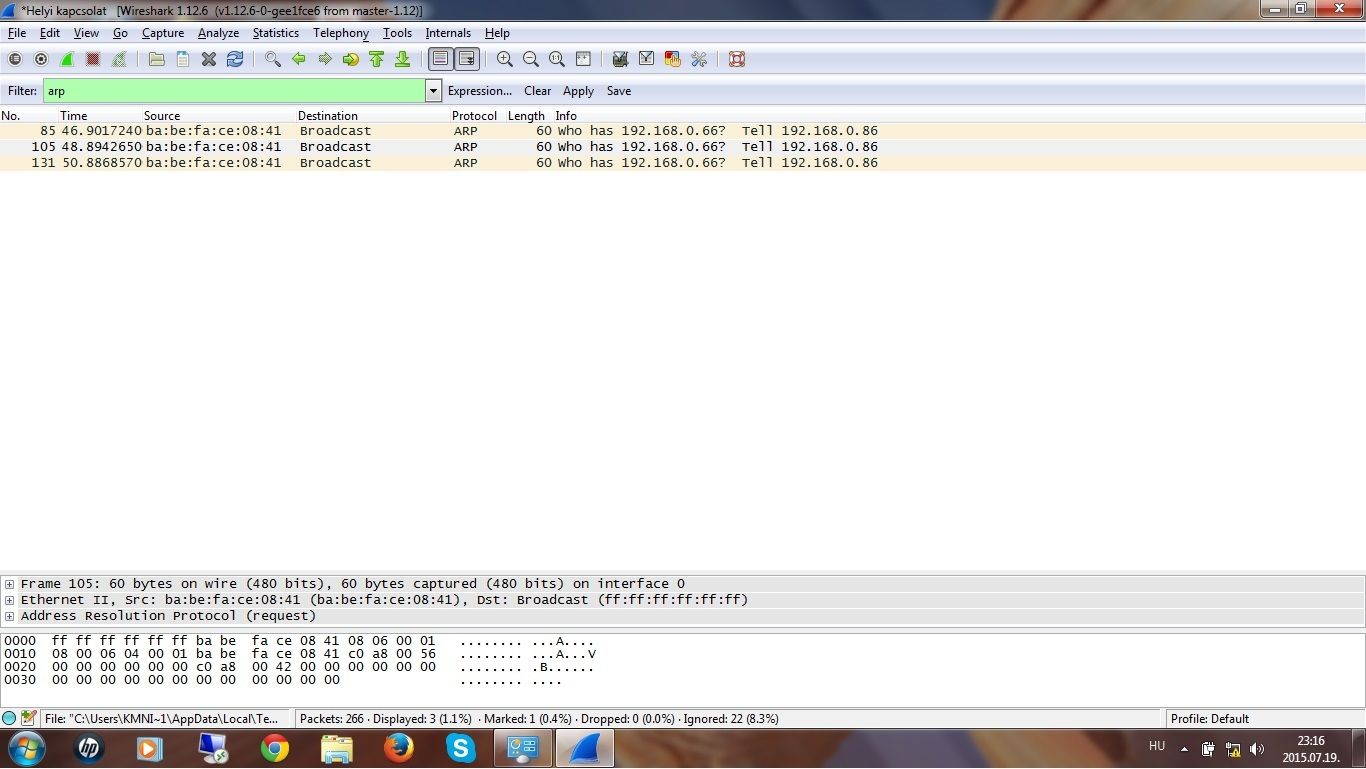Open the capture interfaces list icon
The height and width of the screenshot is (769, 1366).
[15, 59]
